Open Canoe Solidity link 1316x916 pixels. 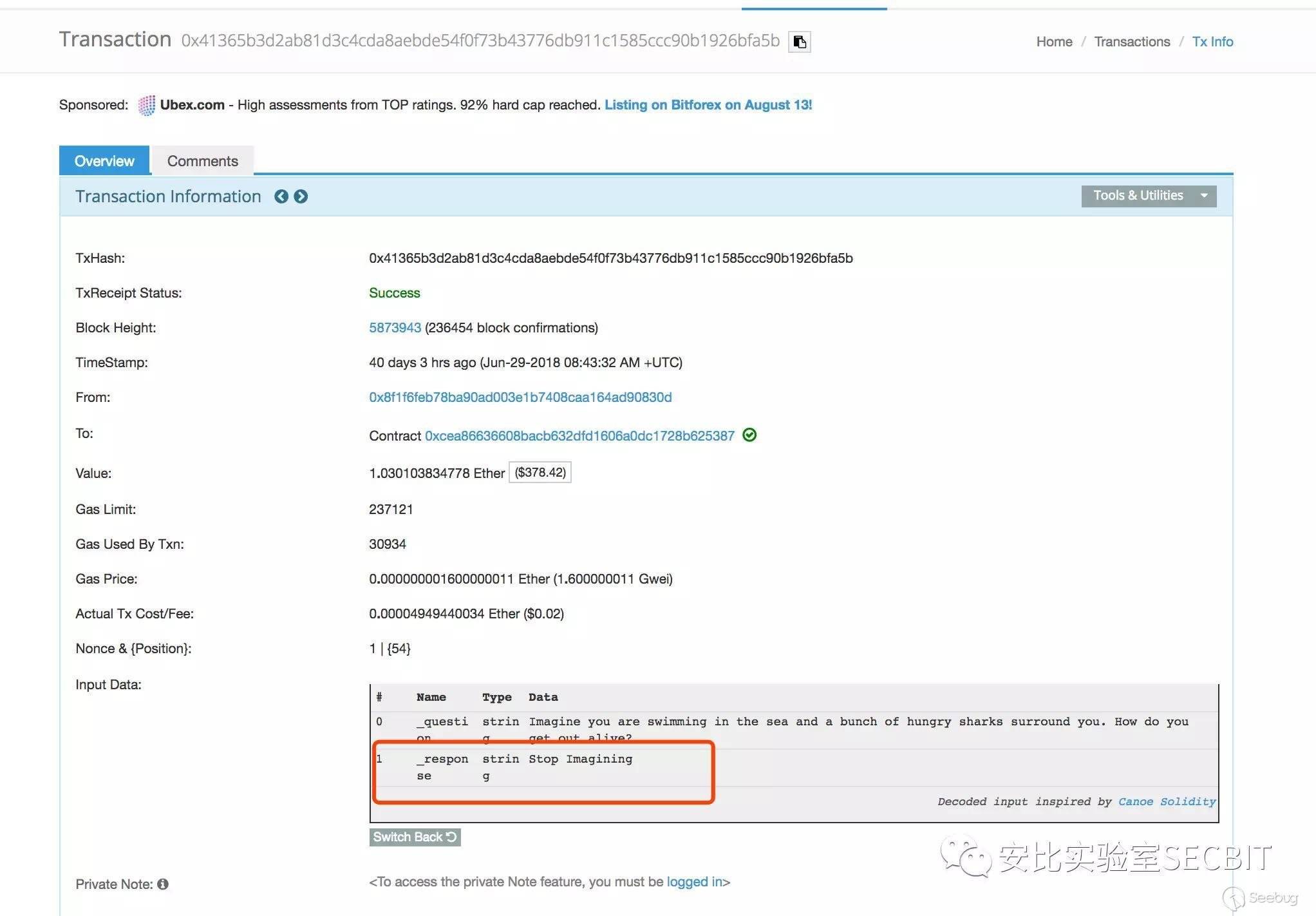pos(1167,801)
